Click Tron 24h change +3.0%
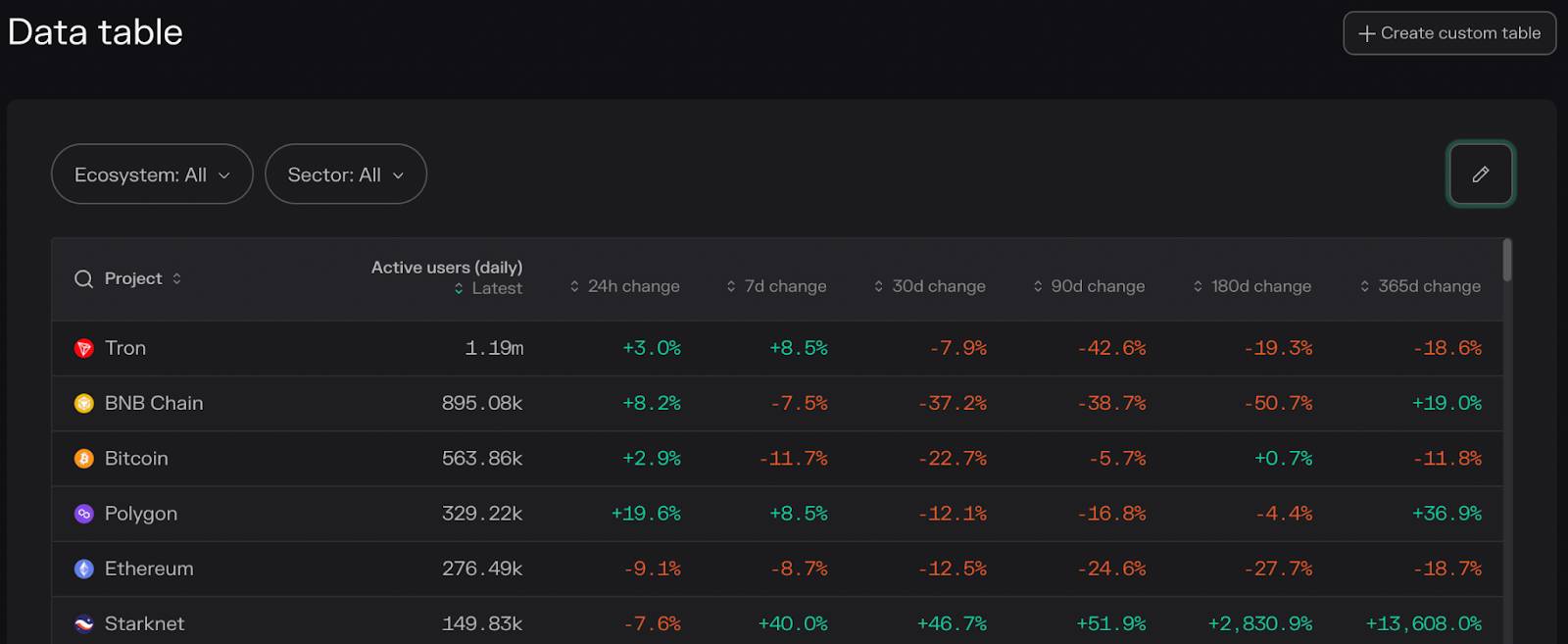Screen dimensions: 1568x644 [652, 348]
